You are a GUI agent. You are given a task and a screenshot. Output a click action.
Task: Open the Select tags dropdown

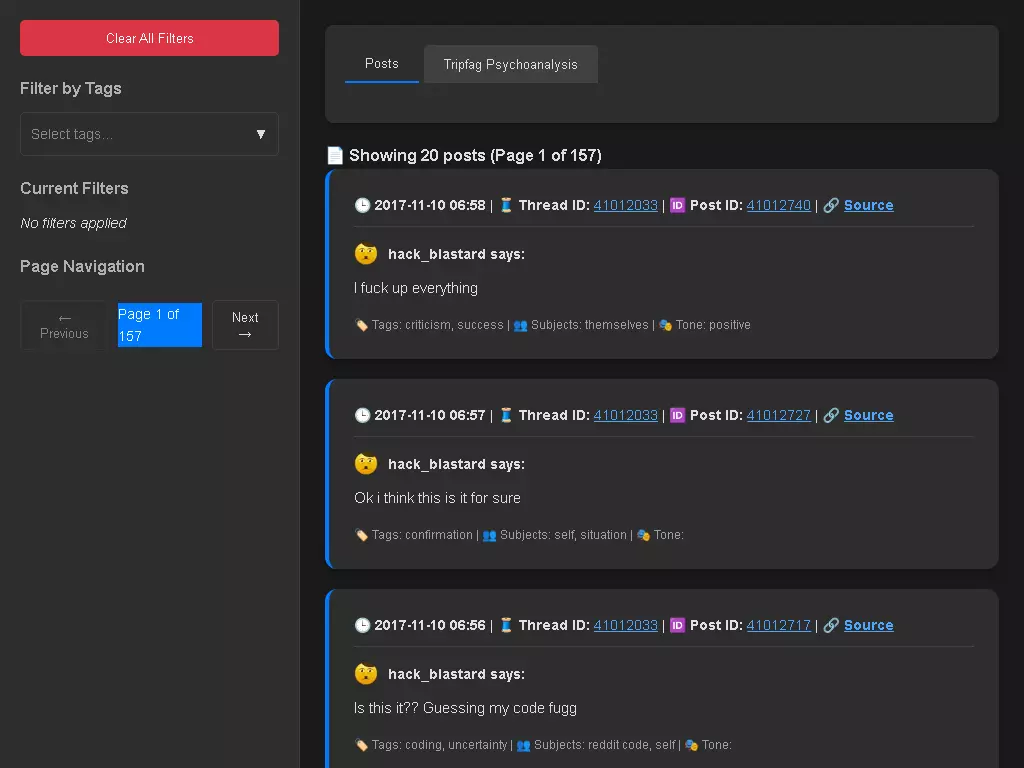click(x=149, y=134)
